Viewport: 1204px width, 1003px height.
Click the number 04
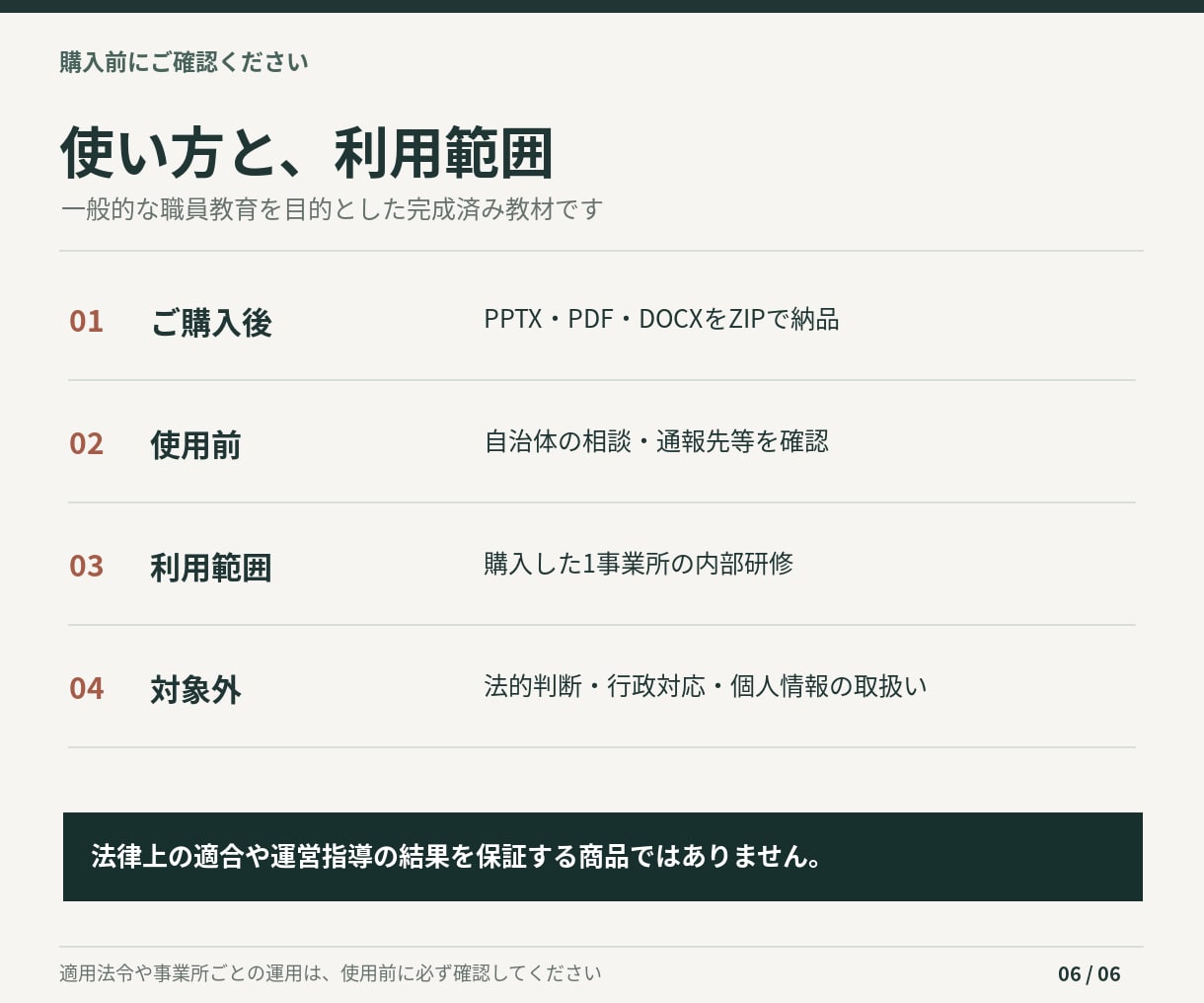[x=87, y=689]
